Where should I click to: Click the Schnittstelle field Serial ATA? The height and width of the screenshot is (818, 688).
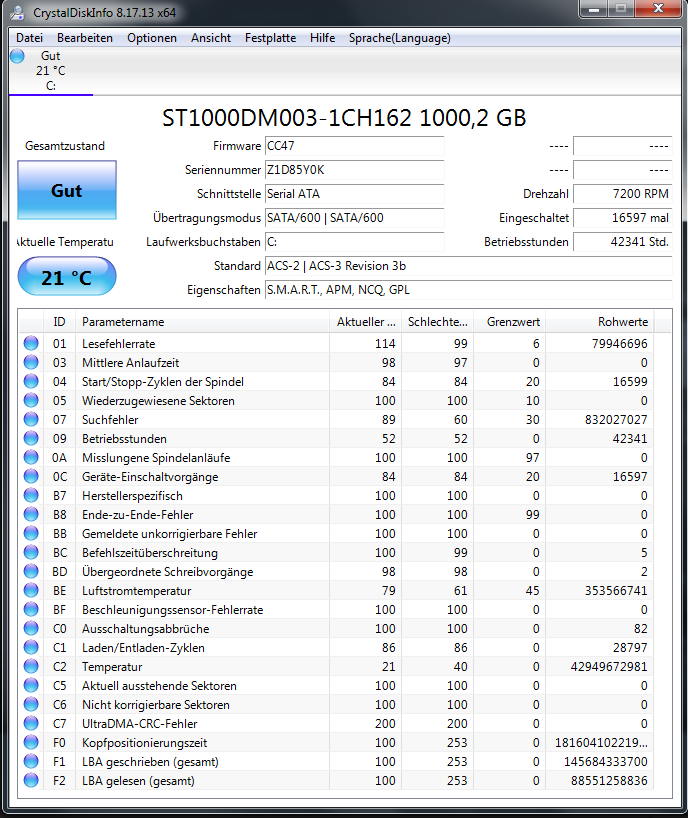coord(355,194)
